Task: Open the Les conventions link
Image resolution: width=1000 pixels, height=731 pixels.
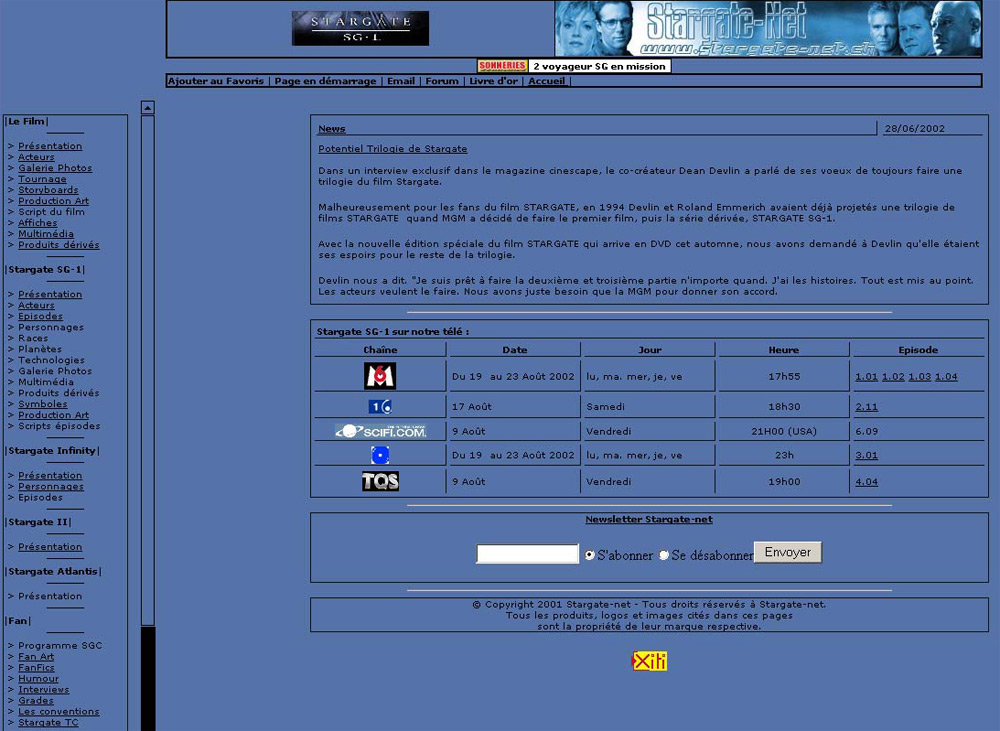Action: click(59, 711)
